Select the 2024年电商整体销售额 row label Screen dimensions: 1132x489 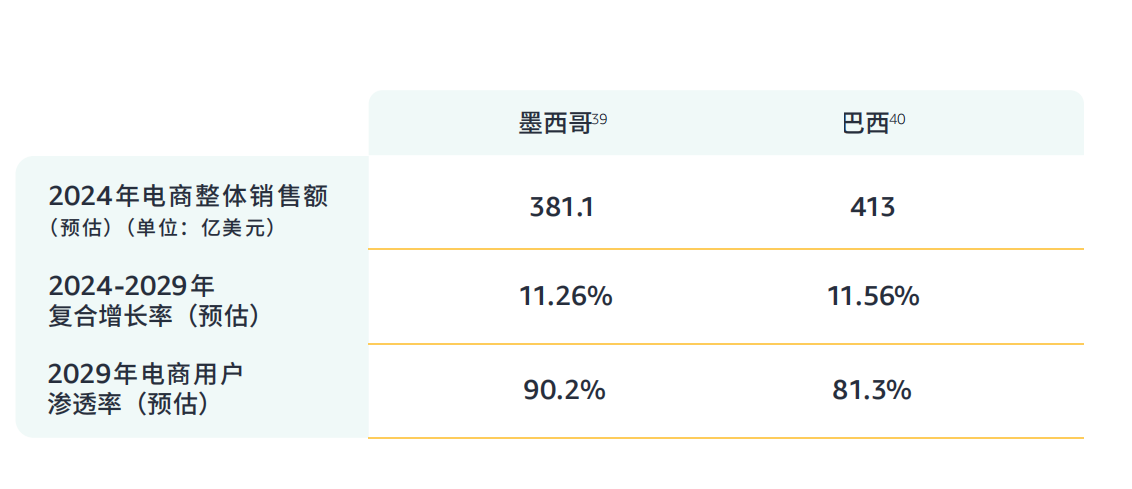point(188,196)
